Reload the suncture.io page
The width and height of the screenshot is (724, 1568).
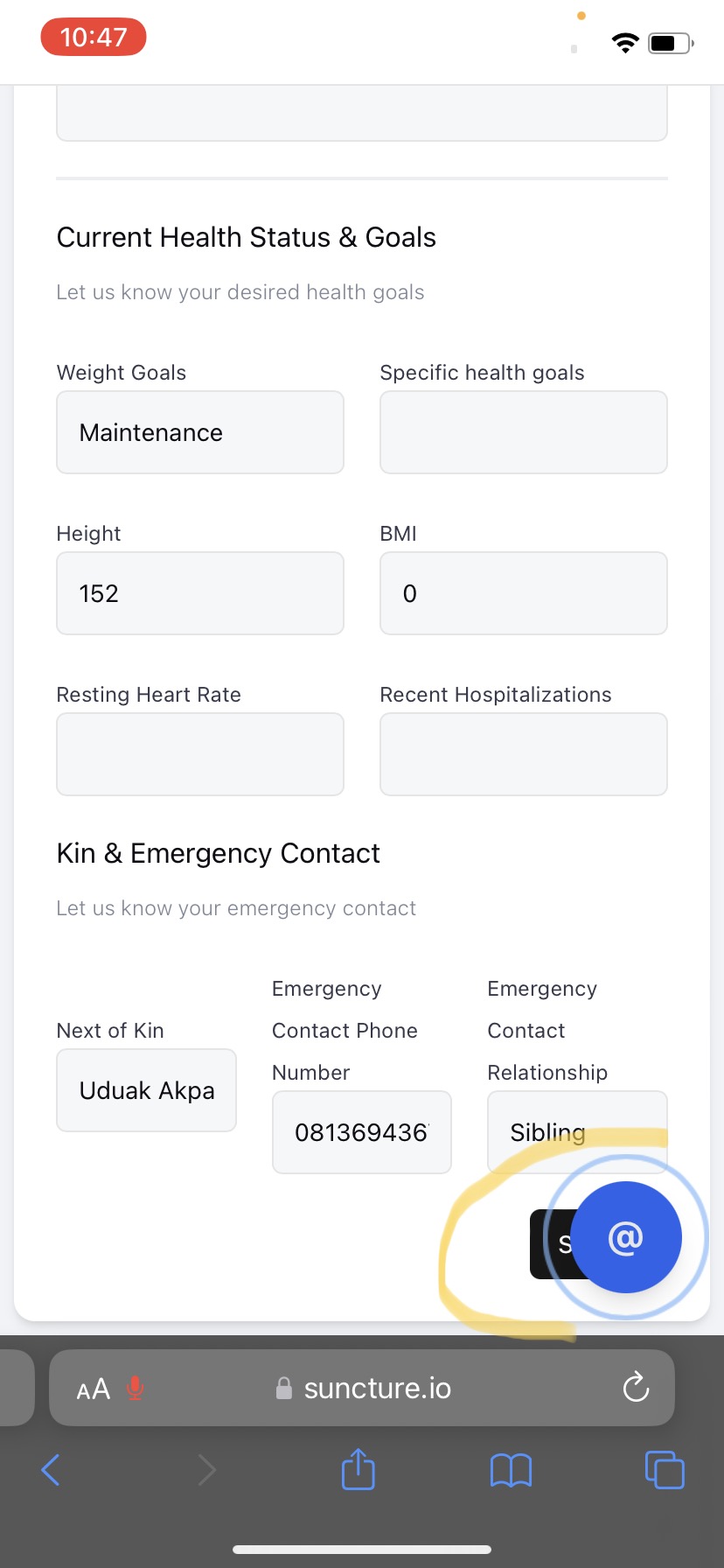pos(636,1388)
